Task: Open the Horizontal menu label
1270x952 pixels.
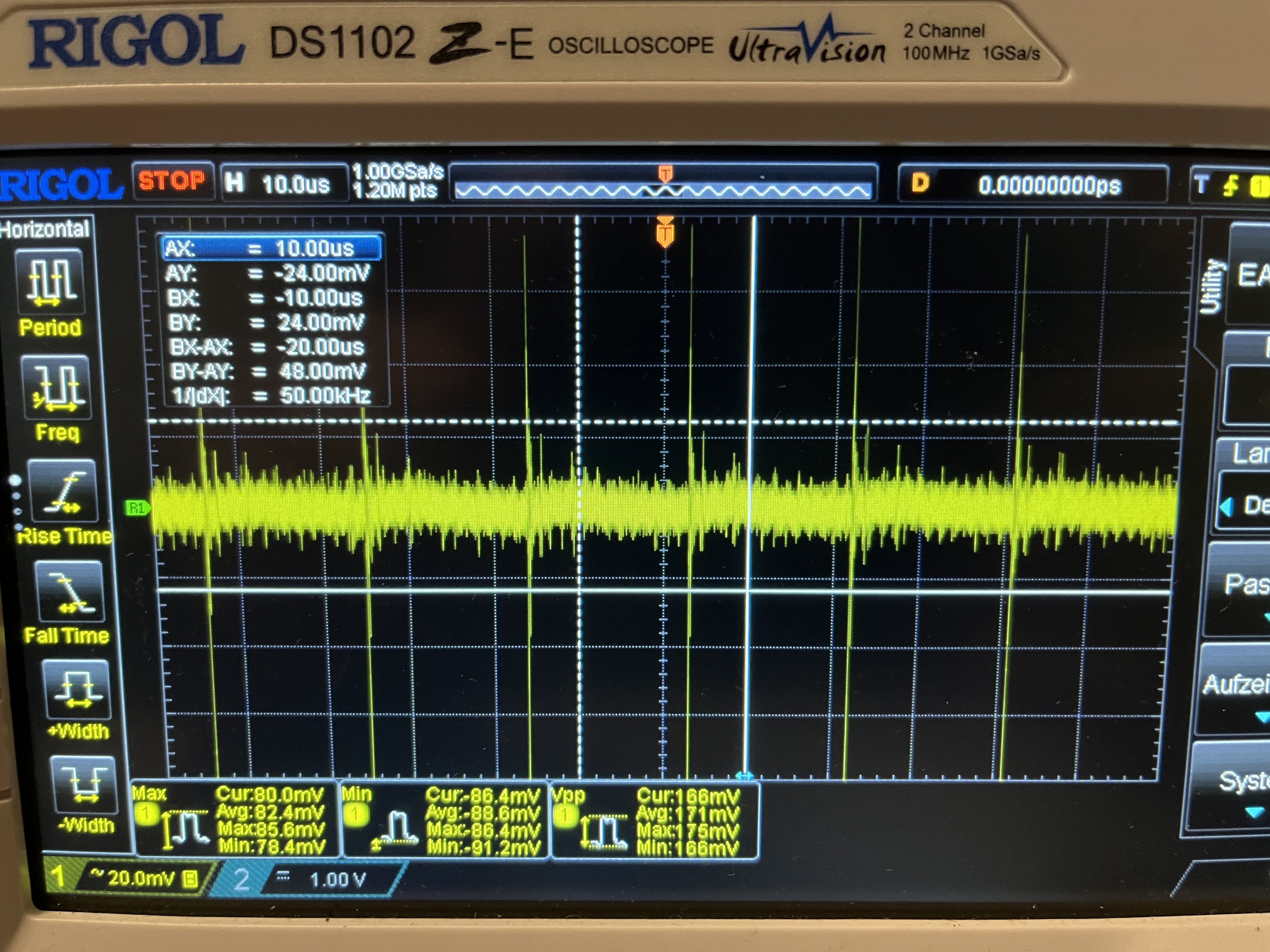Action: (45, 229)
